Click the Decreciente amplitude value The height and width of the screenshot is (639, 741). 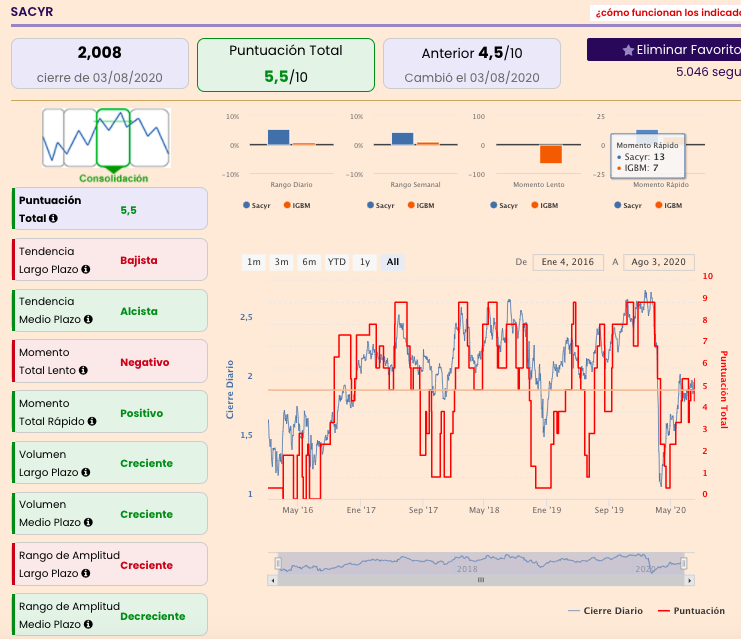(153, 616)
